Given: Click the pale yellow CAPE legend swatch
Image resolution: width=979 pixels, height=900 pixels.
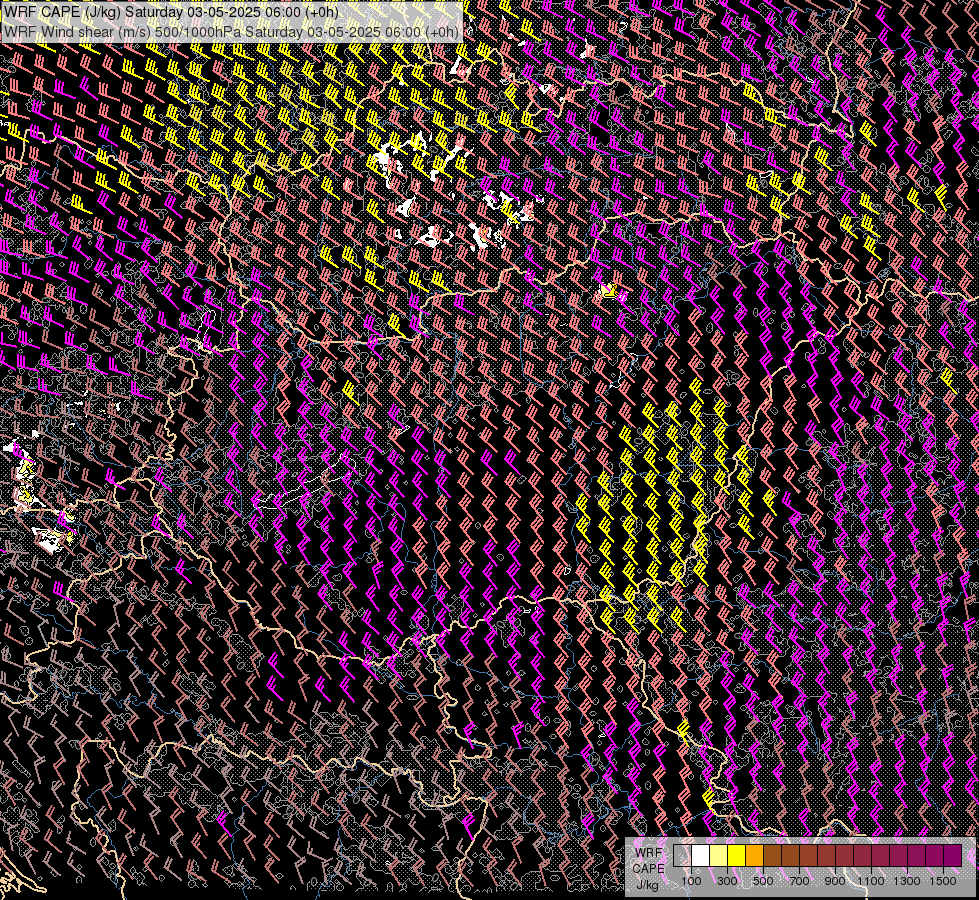Looking at the screenshot, I should pos(718,855).
